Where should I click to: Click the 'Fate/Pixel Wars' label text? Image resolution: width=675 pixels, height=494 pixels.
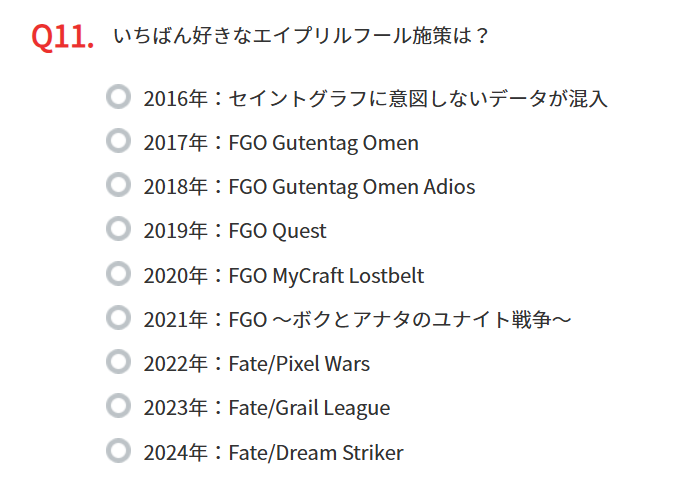pos(299,364)
